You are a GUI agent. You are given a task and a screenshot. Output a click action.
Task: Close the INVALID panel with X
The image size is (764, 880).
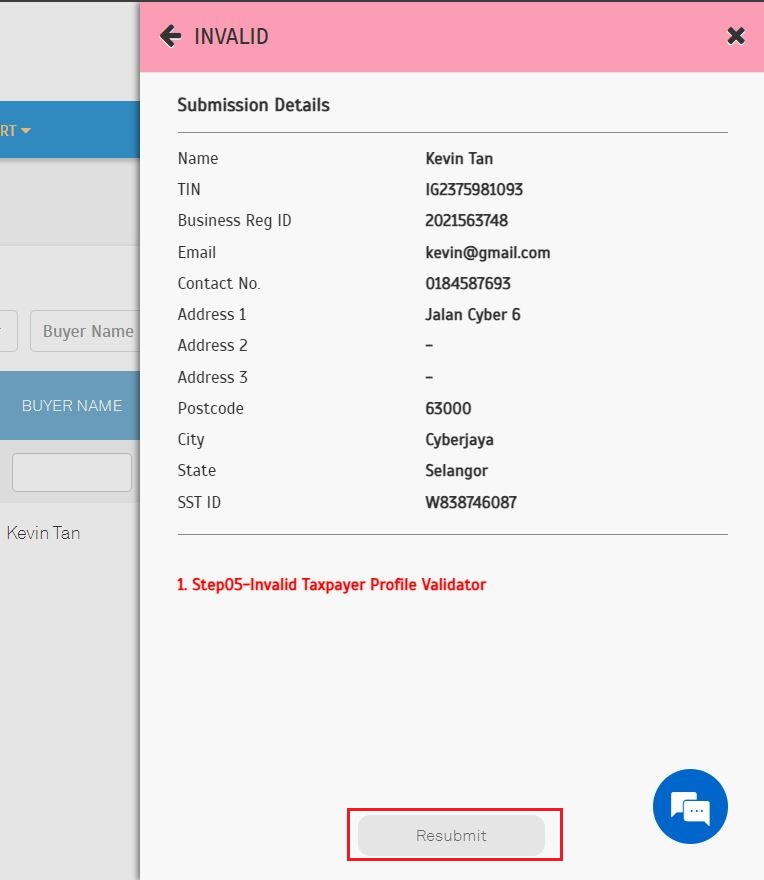(x=736, y=37)
